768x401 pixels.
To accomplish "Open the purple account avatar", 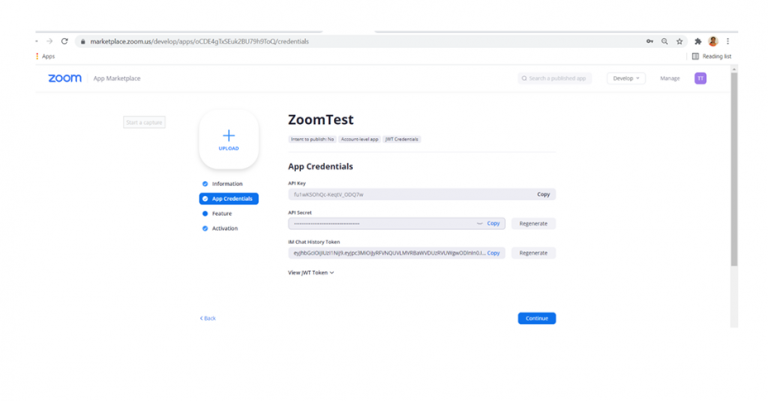I will [x=700, y=78].
